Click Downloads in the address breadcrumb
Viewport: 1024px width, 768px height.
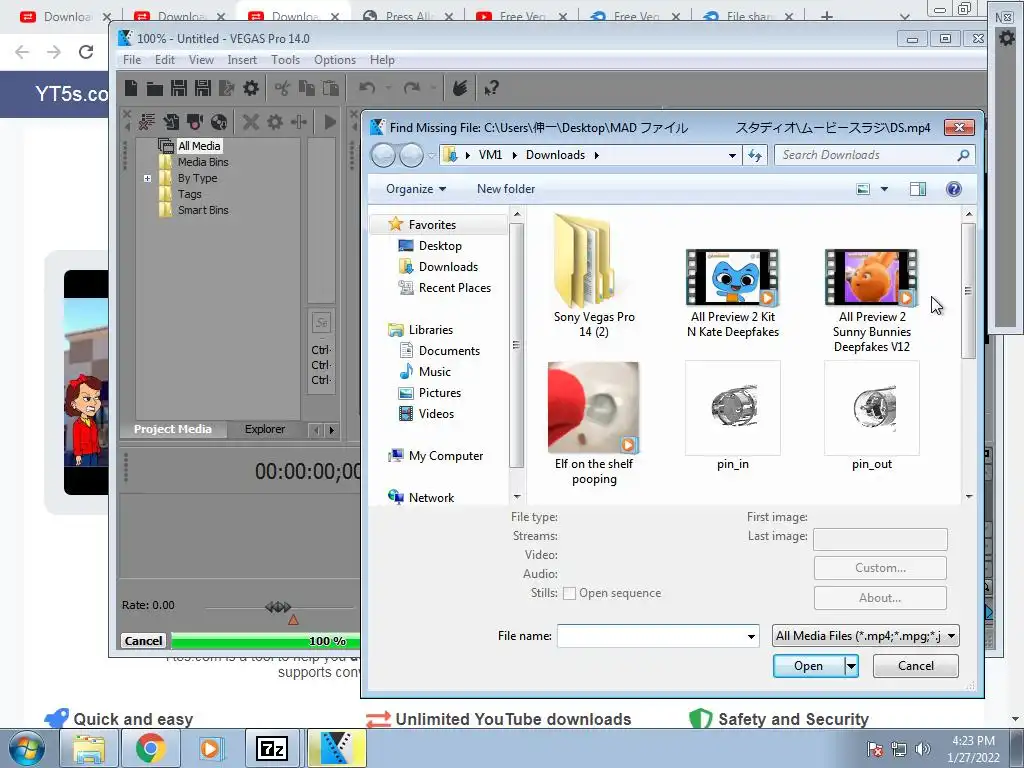coord(555,155)
